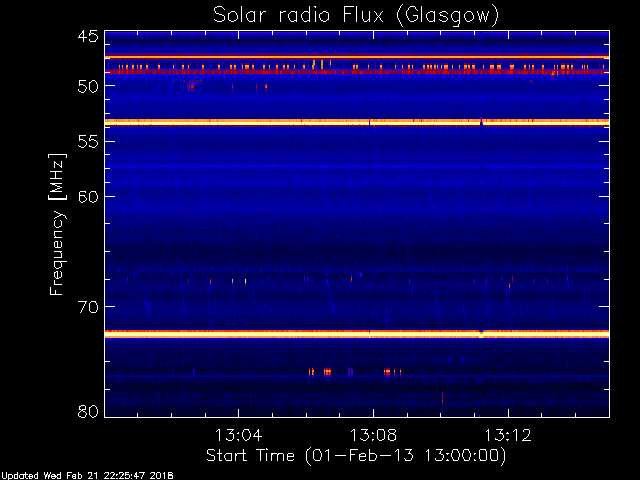Select the 45 MHz frequency axis label

pyautogui.click(x=88, y=37)
